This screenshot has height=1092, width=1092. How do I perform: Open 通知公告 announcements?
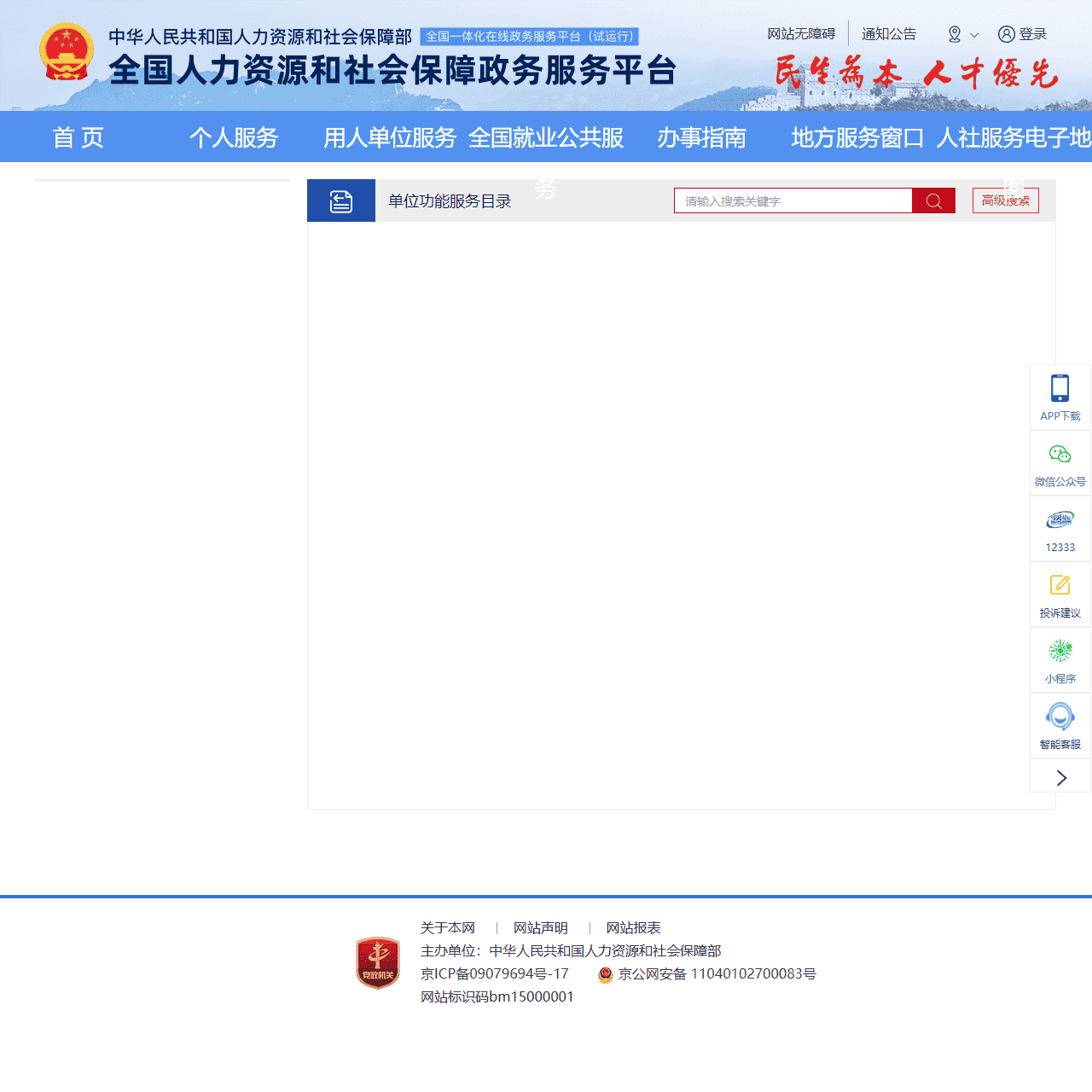click(x=889, y=34)
